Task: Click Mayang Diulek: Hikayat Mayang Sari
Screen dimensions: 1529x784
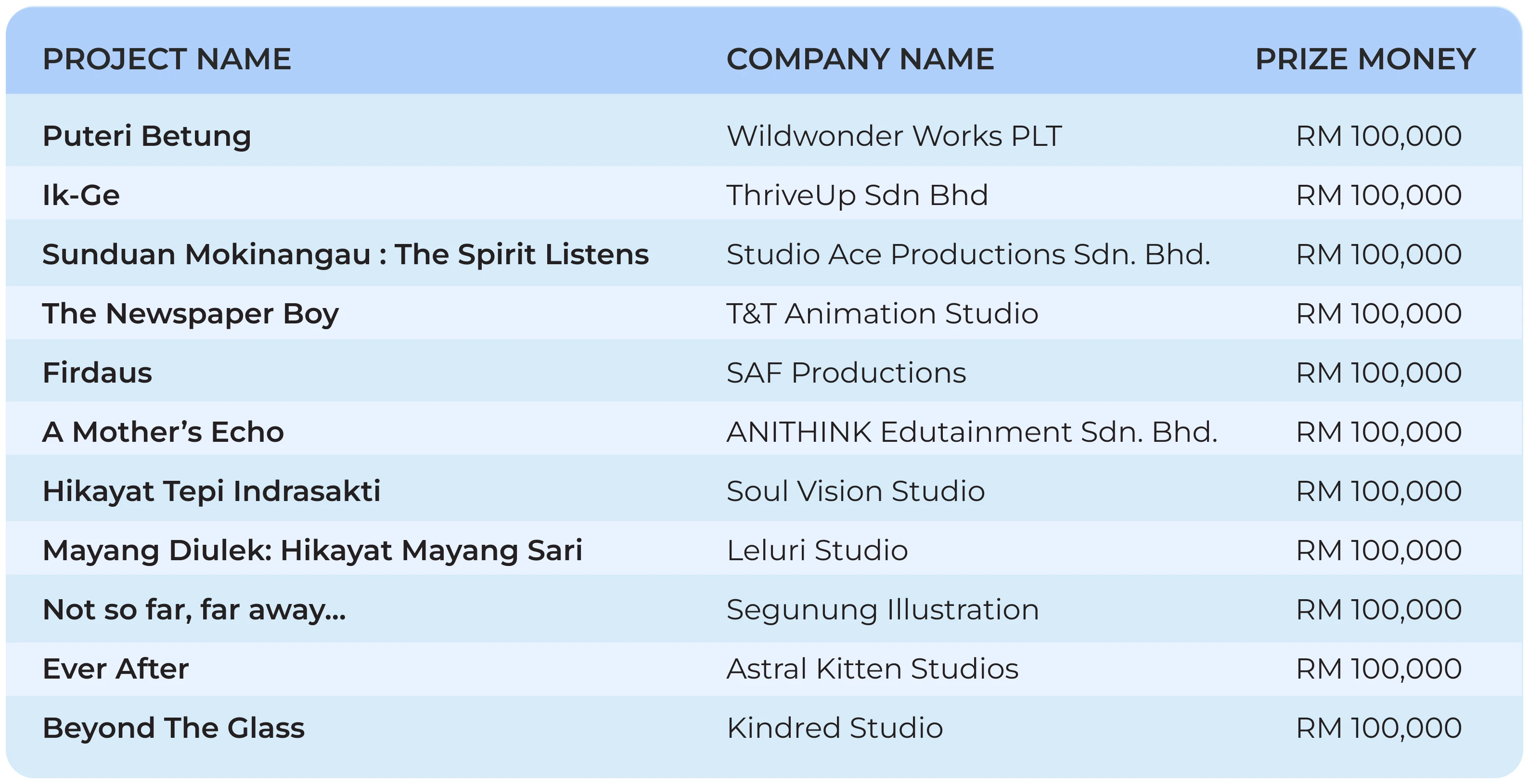Action: [312, 550]
